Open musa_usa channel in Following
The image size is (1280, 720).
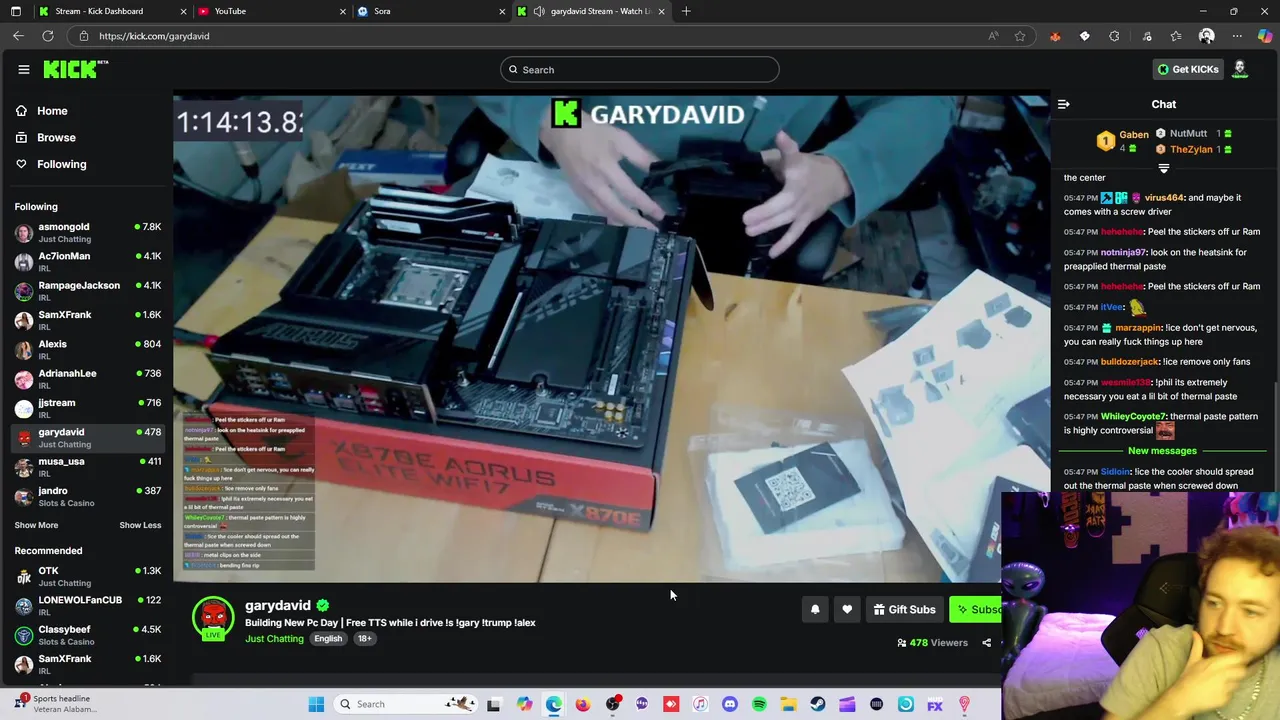coord(88,466)
